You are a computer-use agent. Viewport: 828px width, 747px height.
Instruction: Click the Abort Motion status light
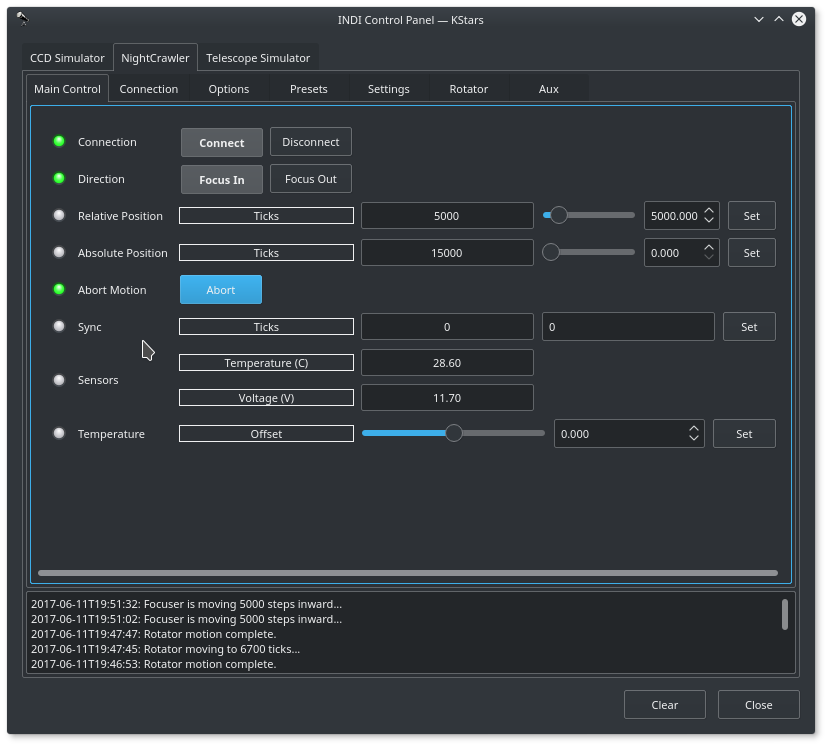59,289
